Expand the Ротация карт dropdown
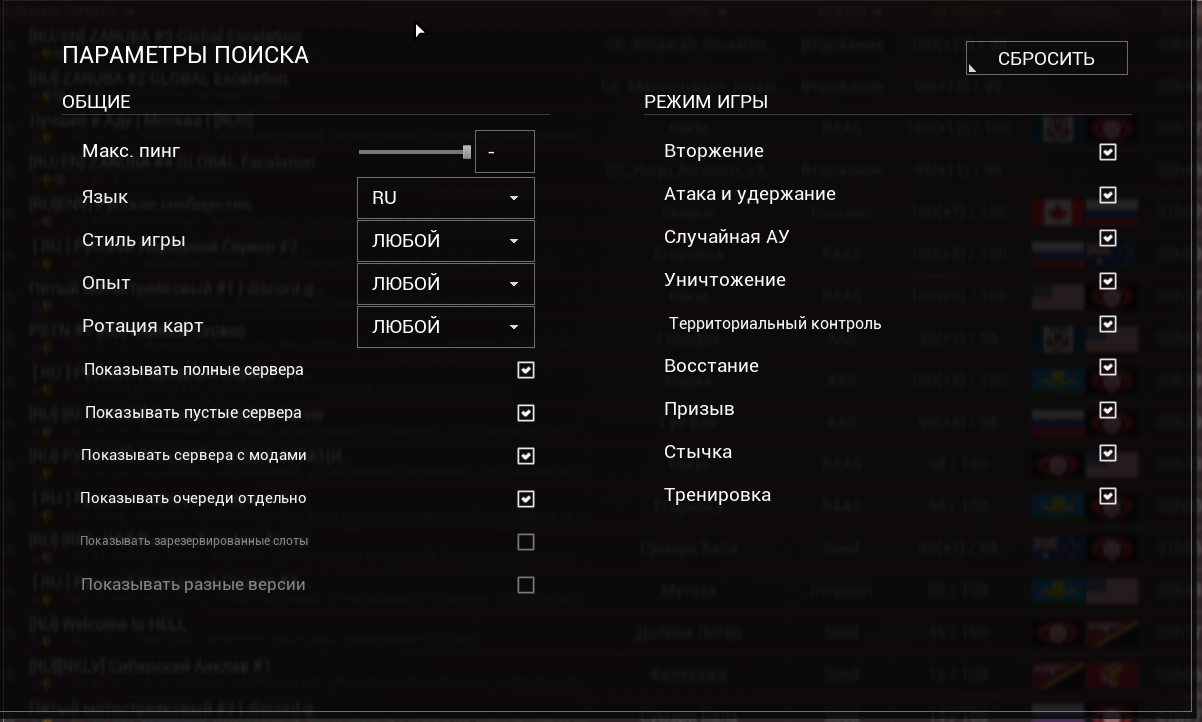Viewport: 1202px width, 722px height. click(446, 327)
